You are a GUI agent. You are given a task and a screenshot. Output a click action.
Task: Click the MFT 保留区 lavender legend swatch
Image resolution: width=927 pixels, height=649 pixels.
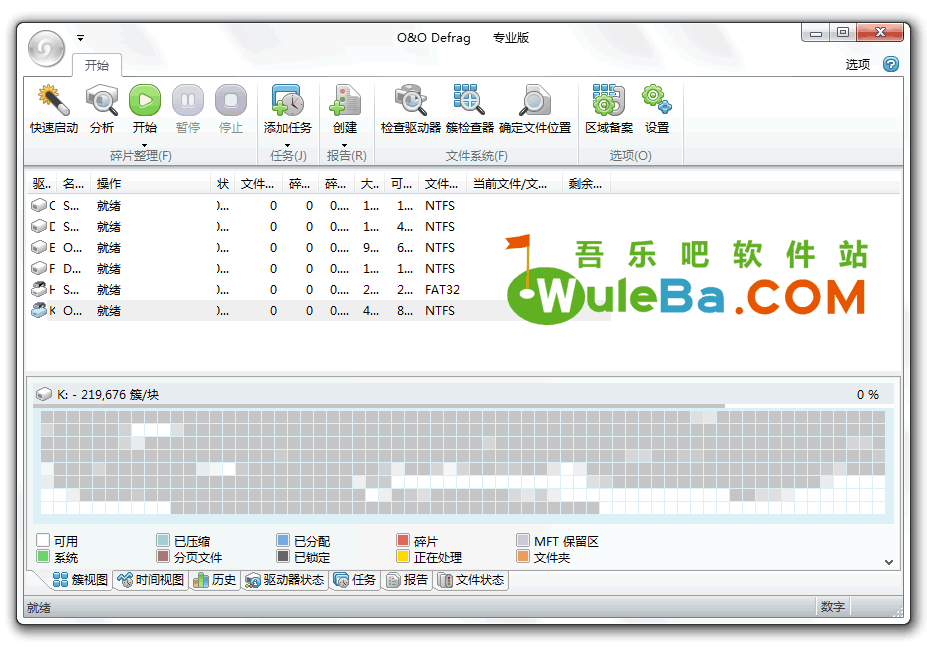(x=523, y=540)
